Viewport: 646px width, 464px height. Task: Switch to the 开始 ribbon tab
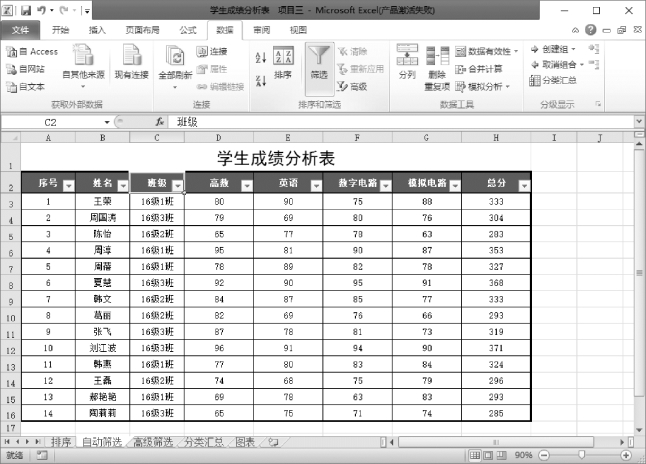[60, 30]
